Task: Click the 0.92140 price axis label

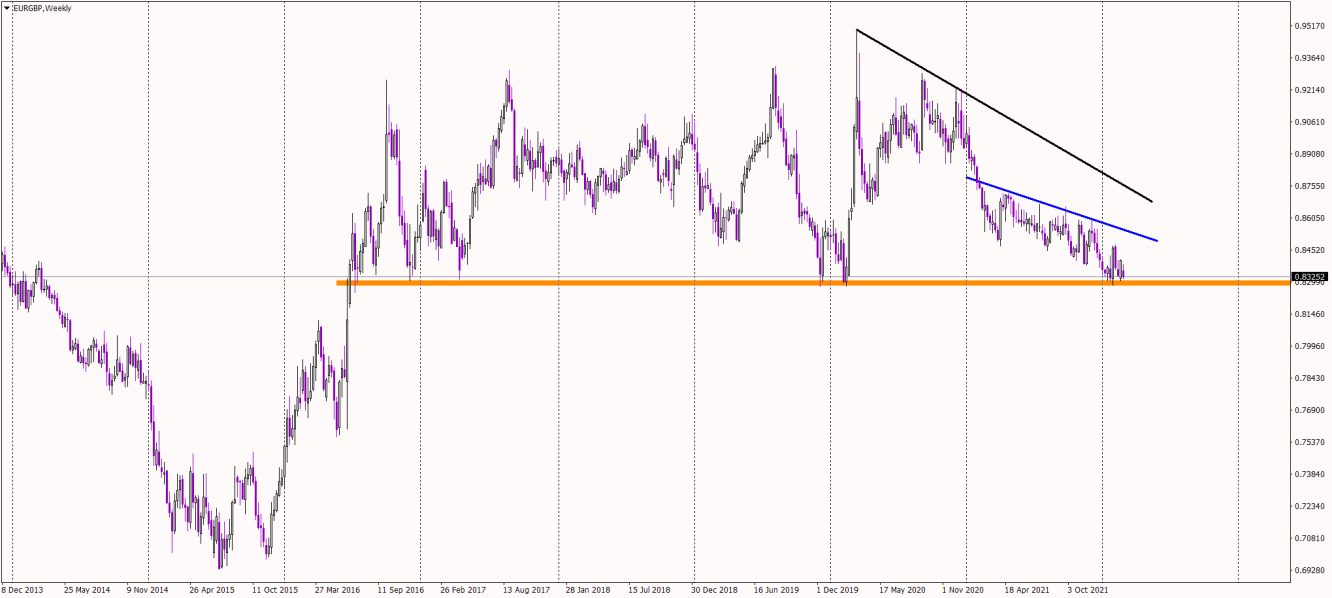Action: click(x=1309, y=90)
